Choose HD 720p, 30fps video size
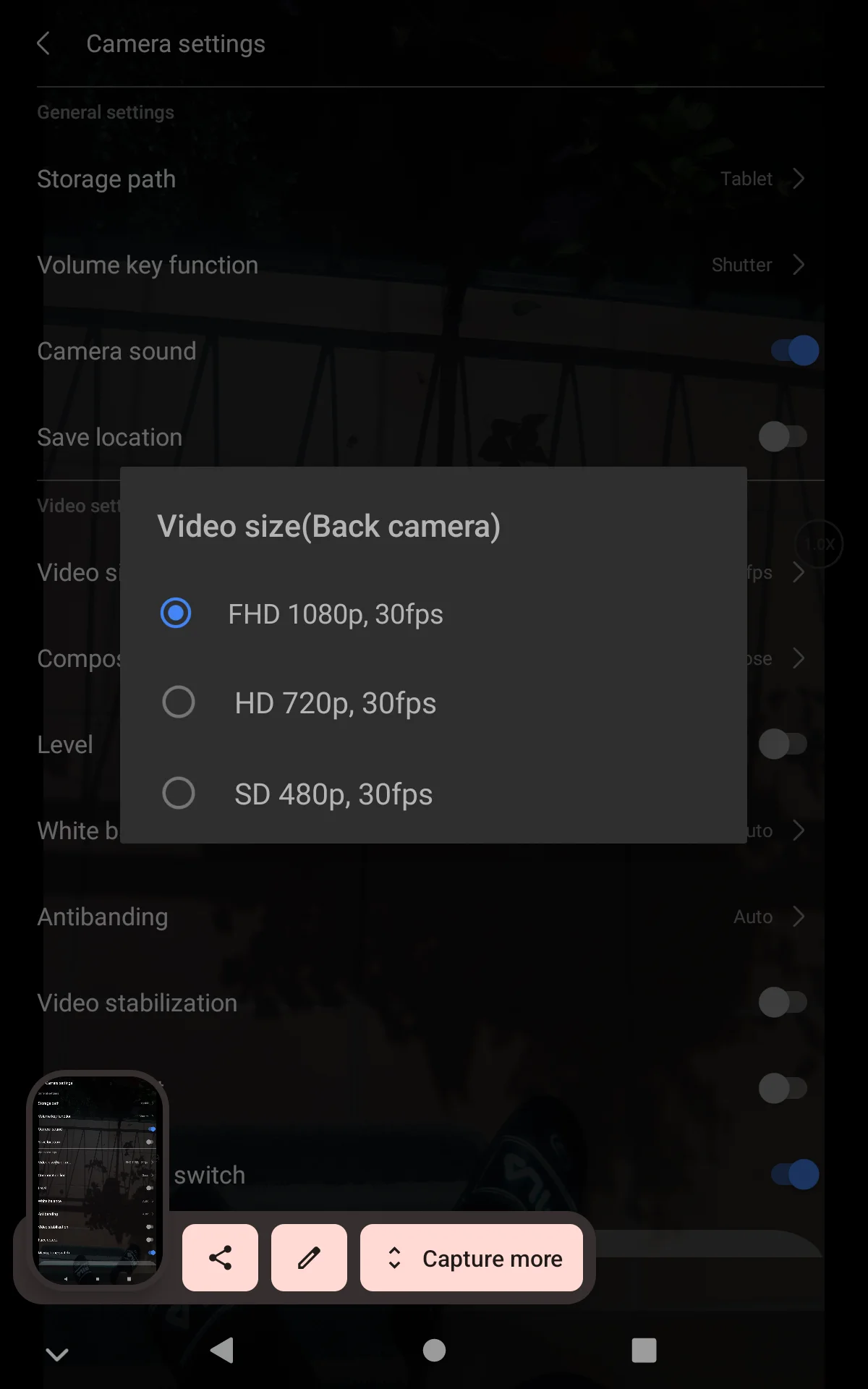868x1389 pixels. 179,702
